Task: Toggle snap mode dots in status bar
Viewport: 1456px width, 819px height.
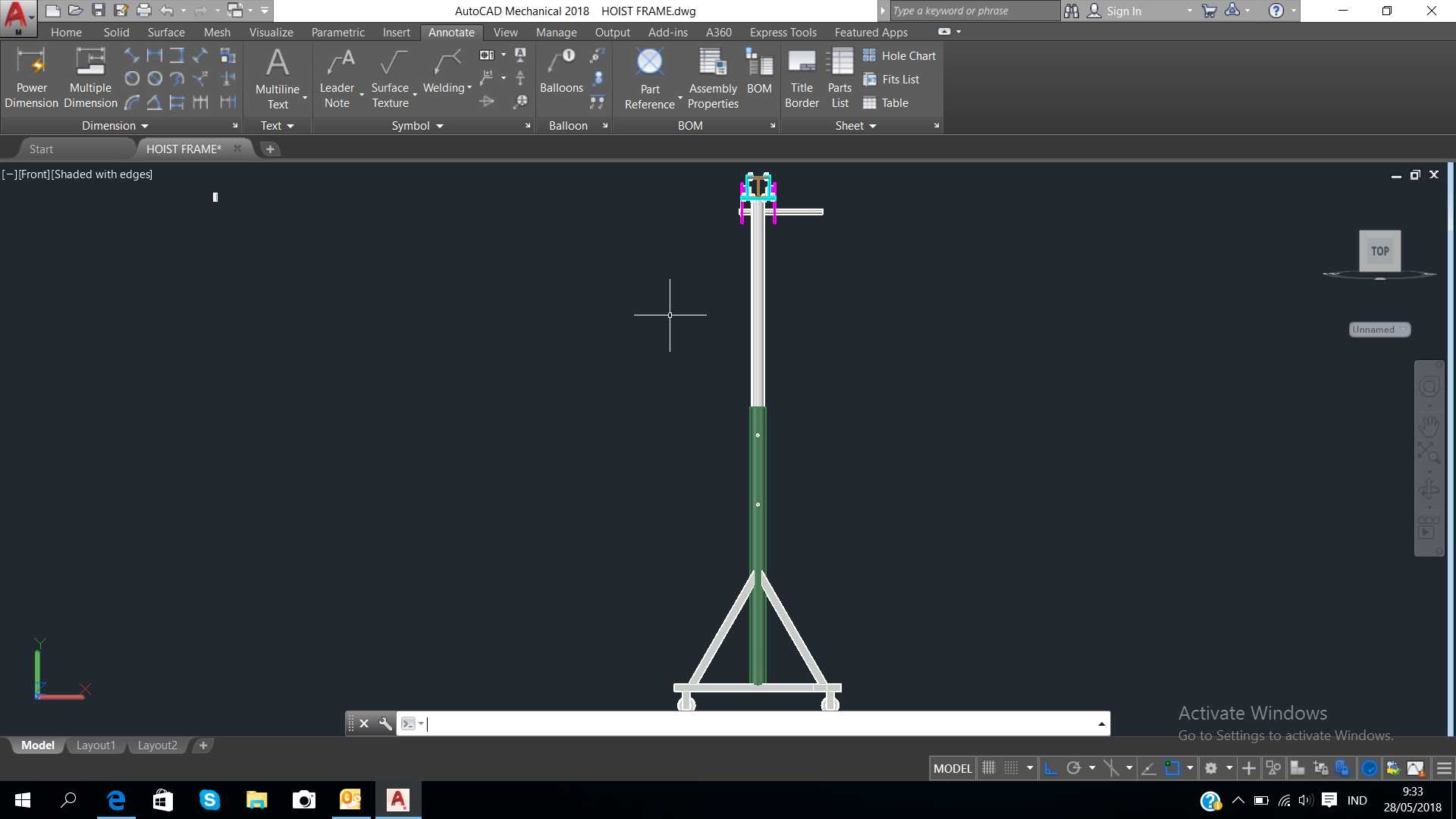Action: 1012,768
